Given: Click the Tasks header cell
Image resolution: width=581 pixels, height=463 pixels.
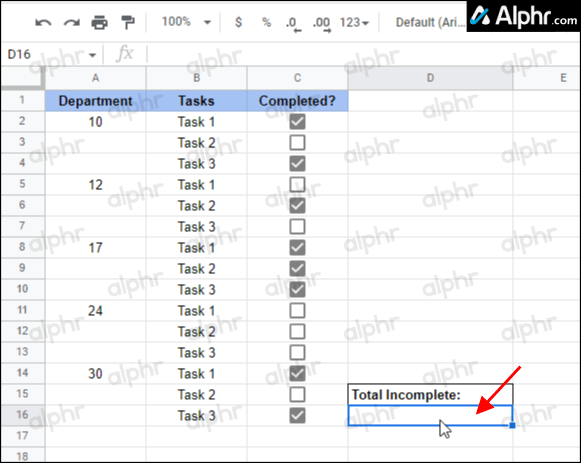Looking at the screenshot, I should (196, 101).
